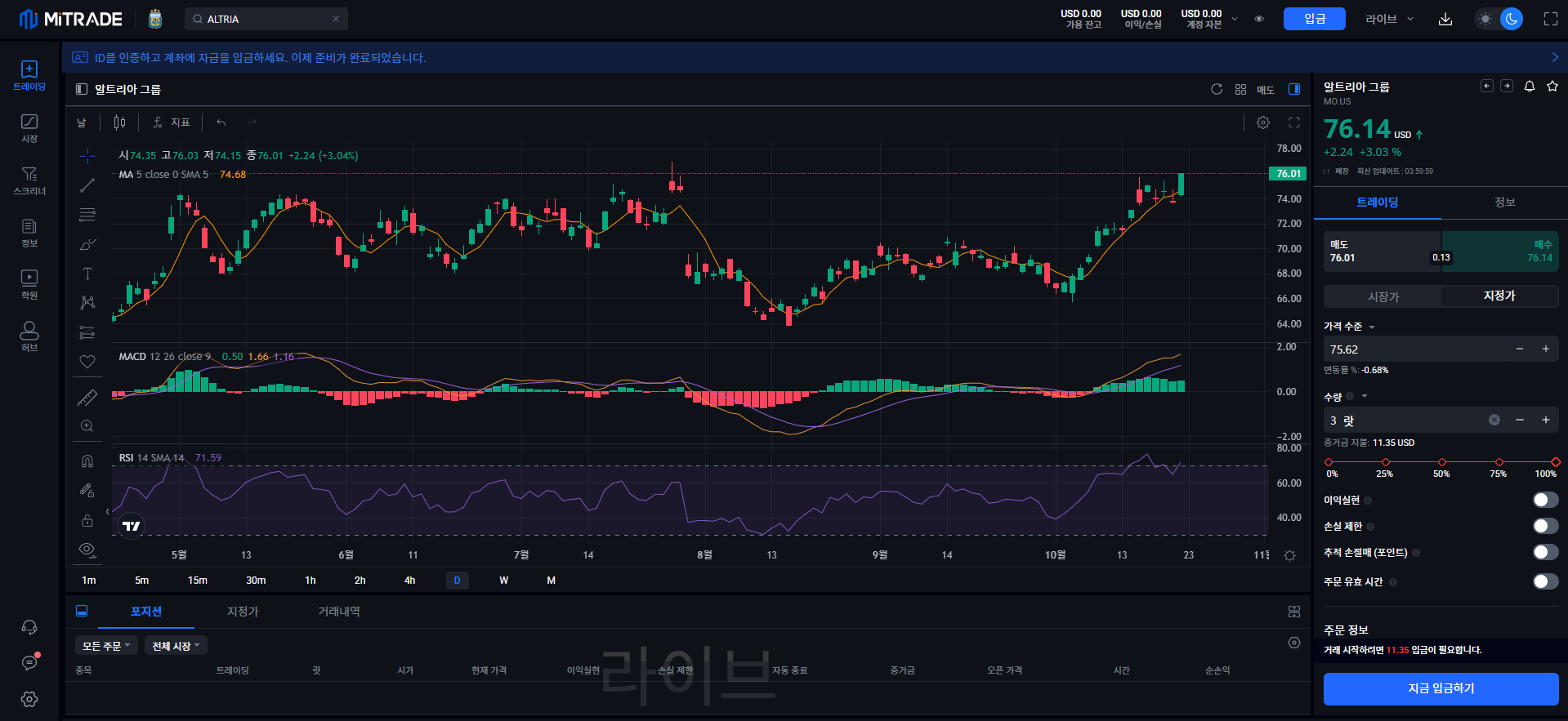Toggle take profit (이익실현) switch
The height and width of the screenshot is (721, 1568).
tap(1546, 500)
